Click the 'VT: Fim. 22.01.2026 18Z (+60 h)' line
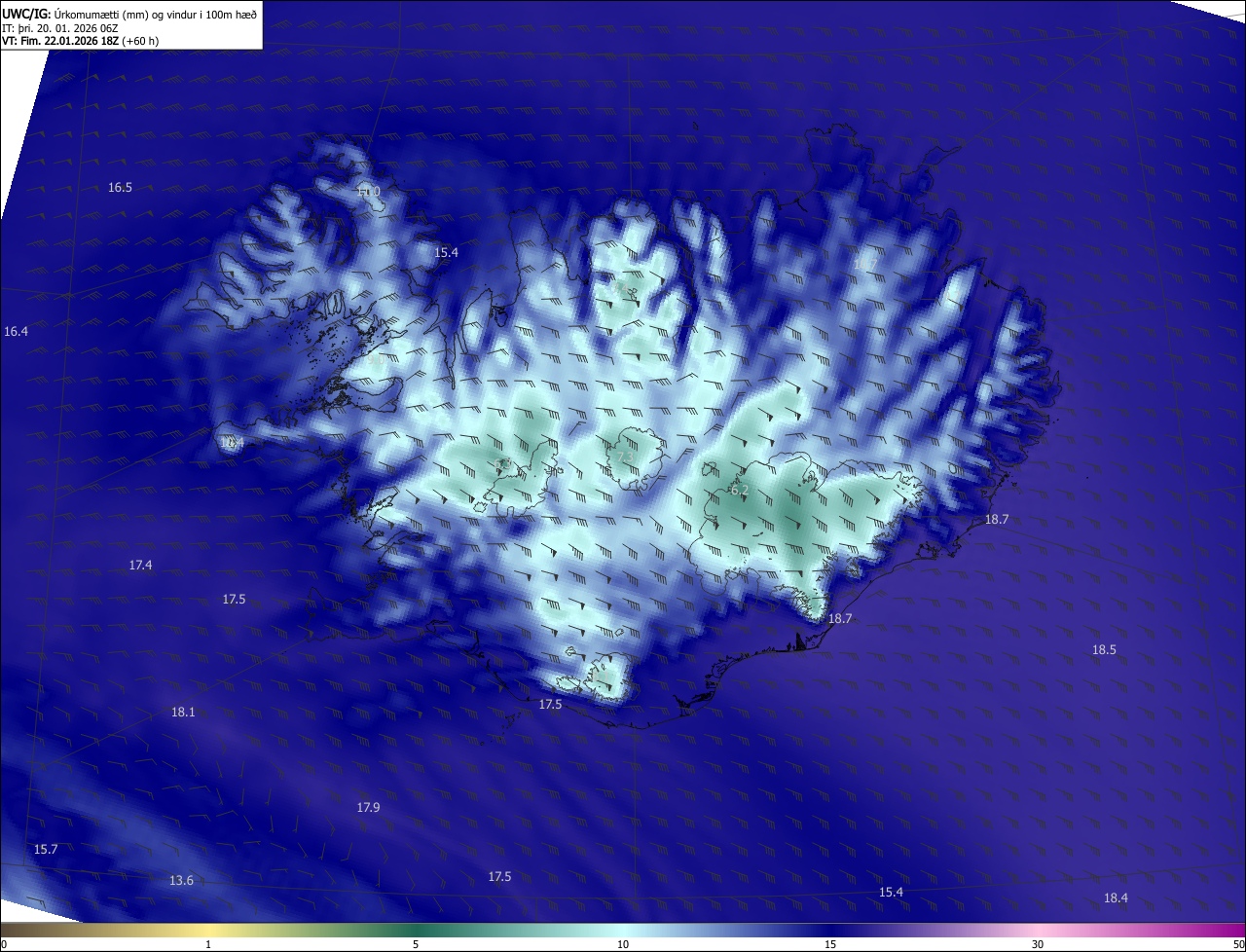This screenshot has width=1246, height=952. pos(81,41)
